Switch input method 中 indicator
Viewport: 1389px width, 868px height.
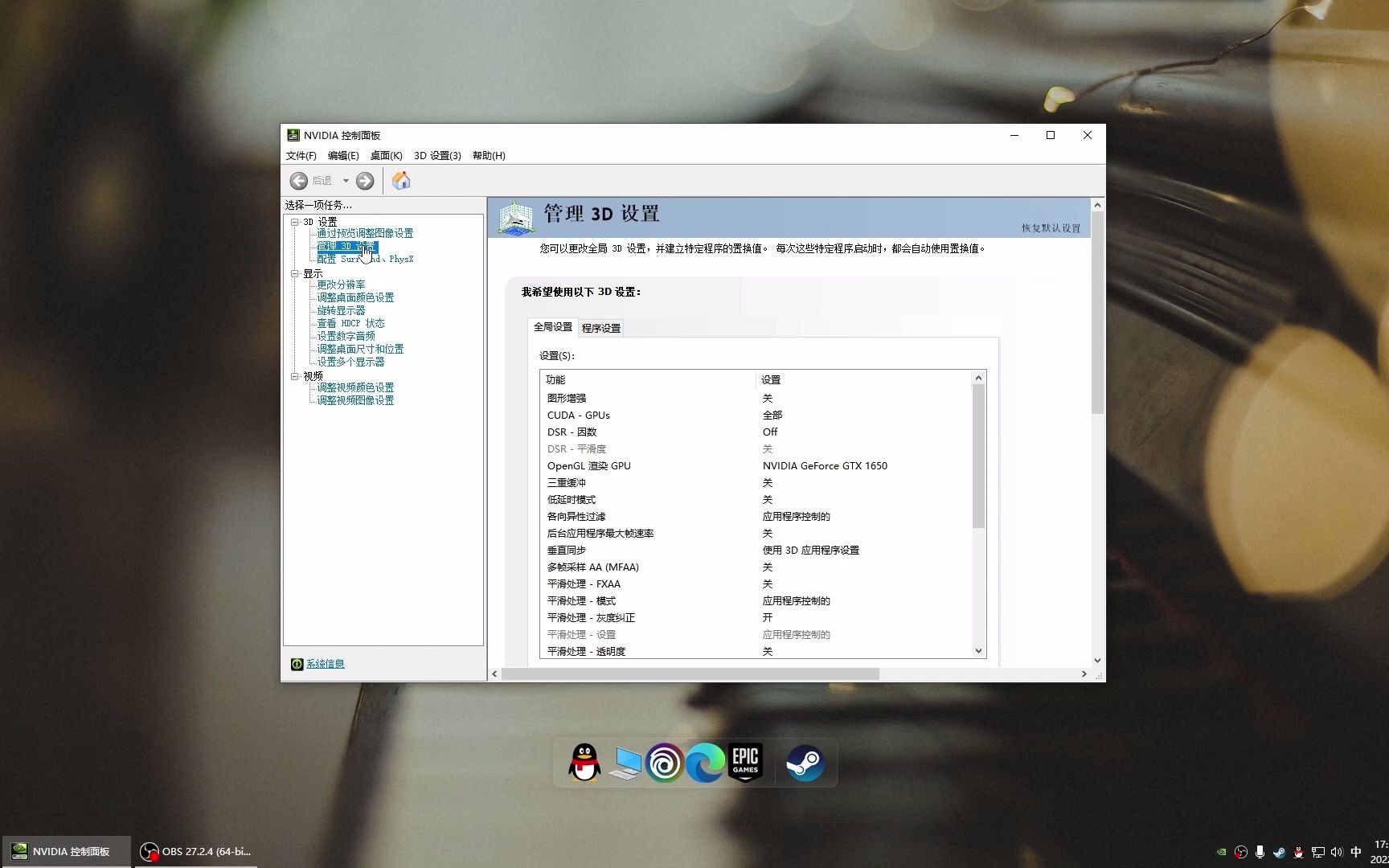click(1356, 852)
